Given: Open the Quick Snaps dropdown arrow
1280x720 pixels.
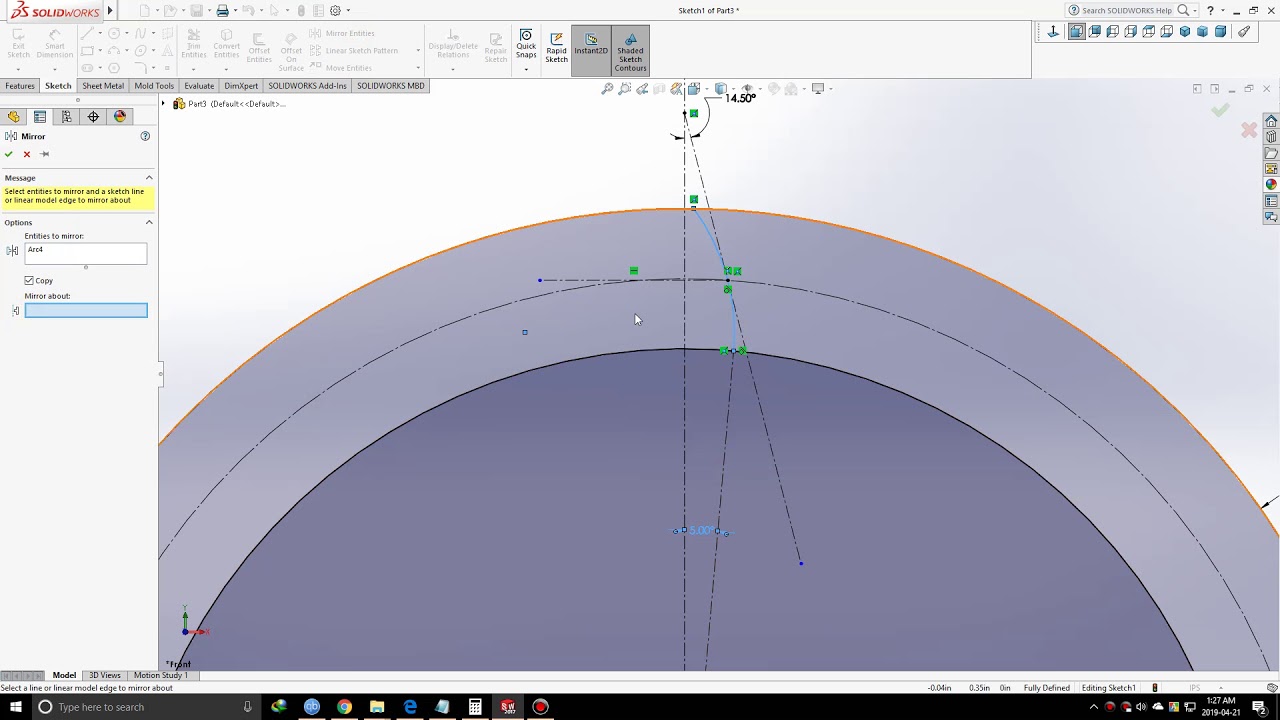Looking at the screenshot, I should click(x=526, y=68).
